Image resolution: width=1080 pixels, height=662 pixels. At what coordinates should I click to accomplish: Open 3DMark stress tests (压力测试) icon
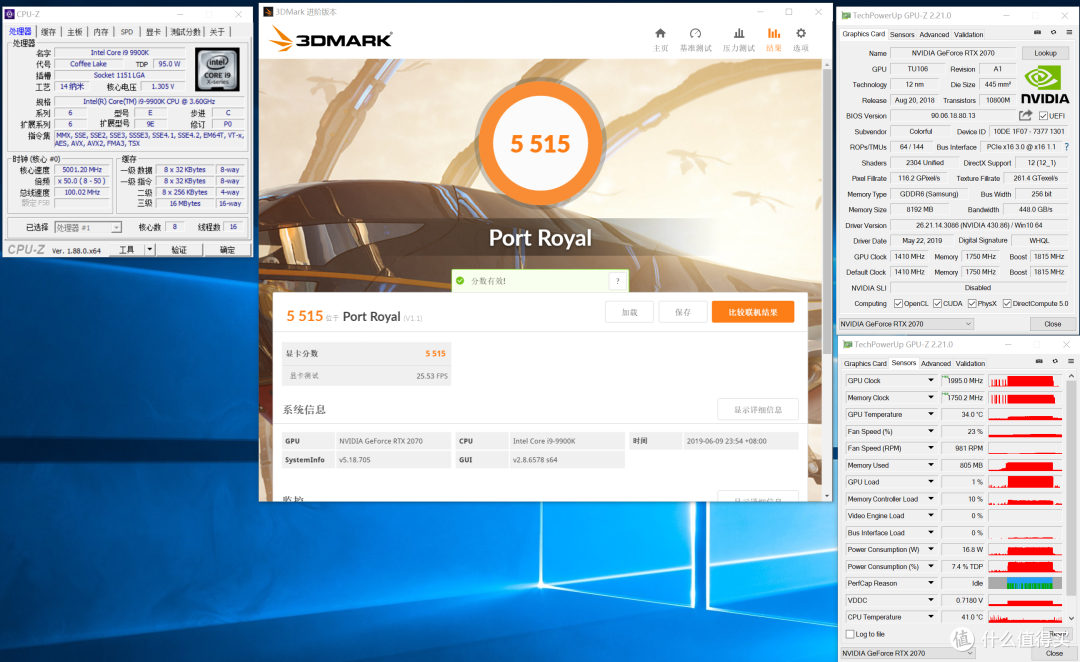tap(738, 34)
